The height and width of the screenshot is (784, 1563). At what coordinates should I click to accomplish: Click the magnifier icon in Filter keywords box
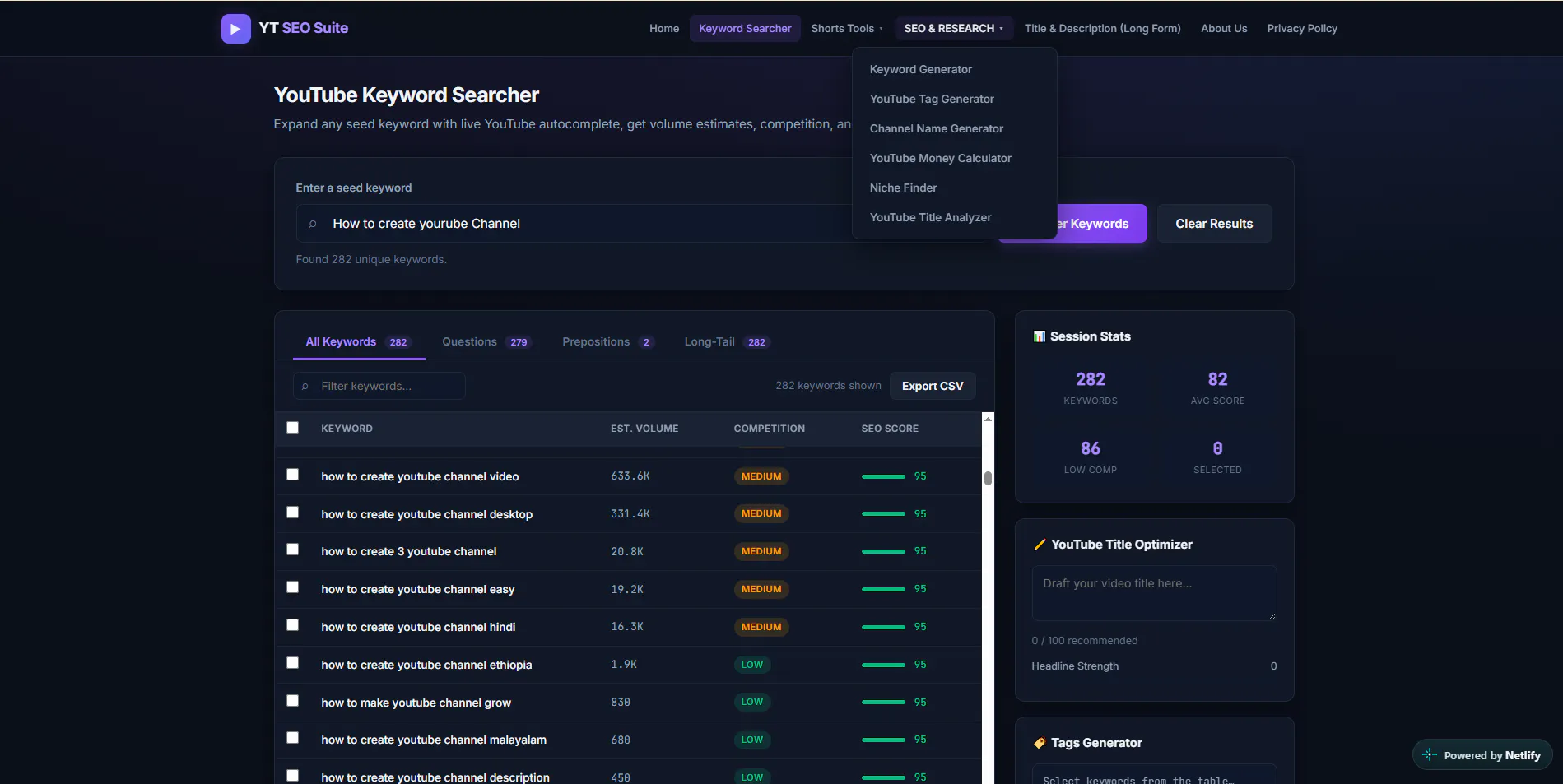click(305, 386)
